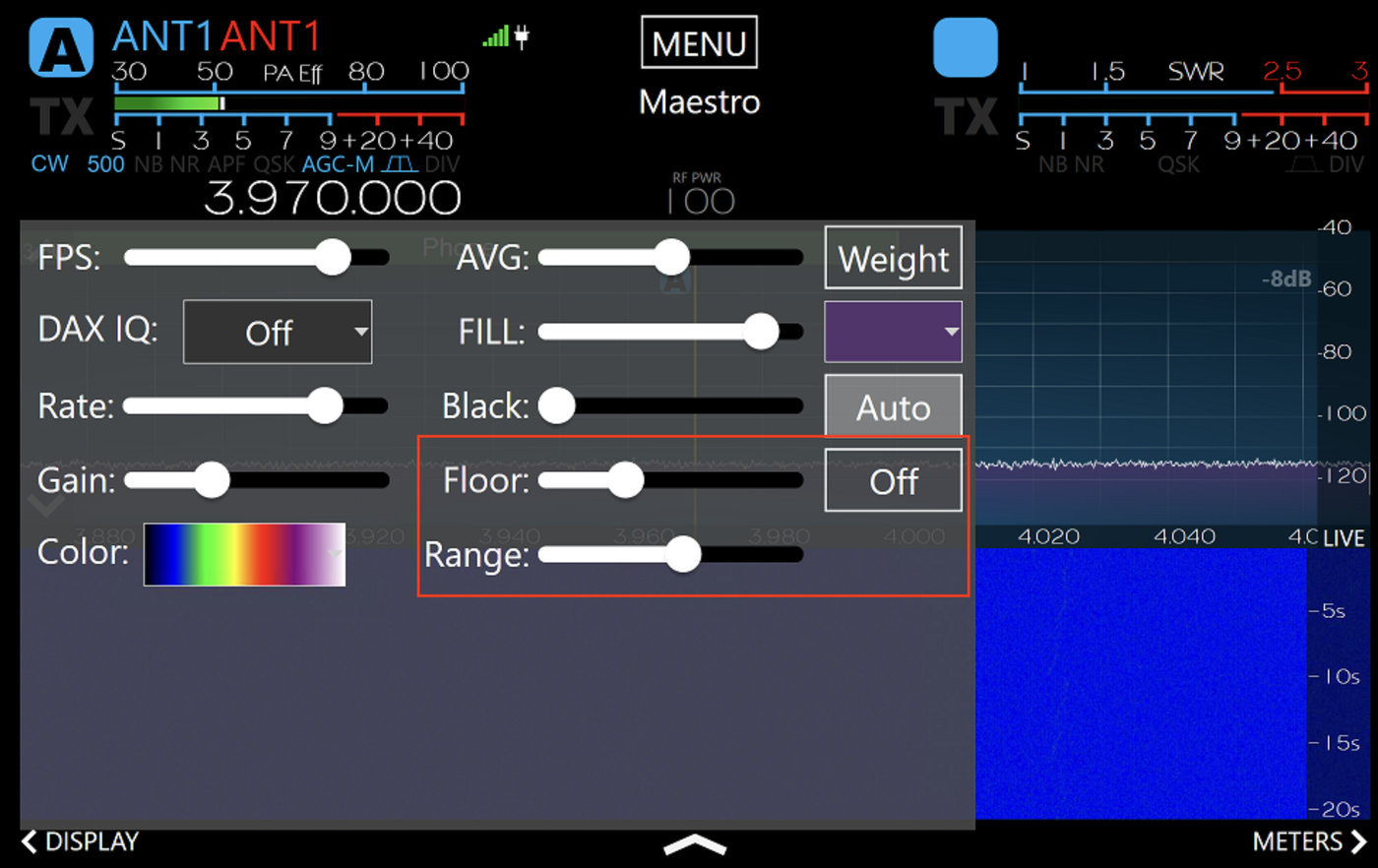Click the right slice QSK indicator
The width and height of the screenshot is (1378, 868).
click(1178, 164)
